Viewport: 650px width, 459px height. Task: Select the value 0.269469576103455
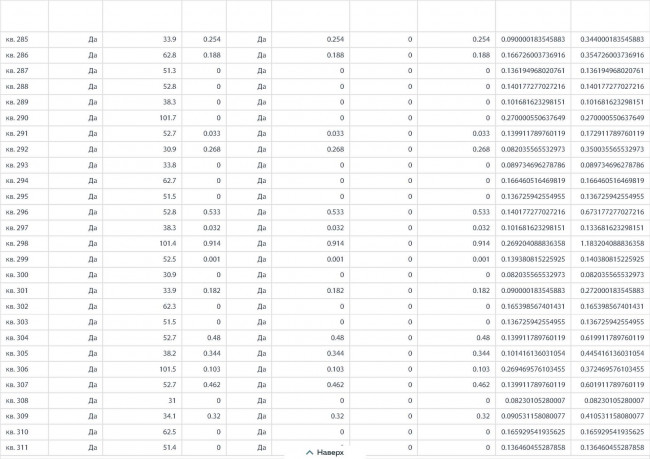533,369
